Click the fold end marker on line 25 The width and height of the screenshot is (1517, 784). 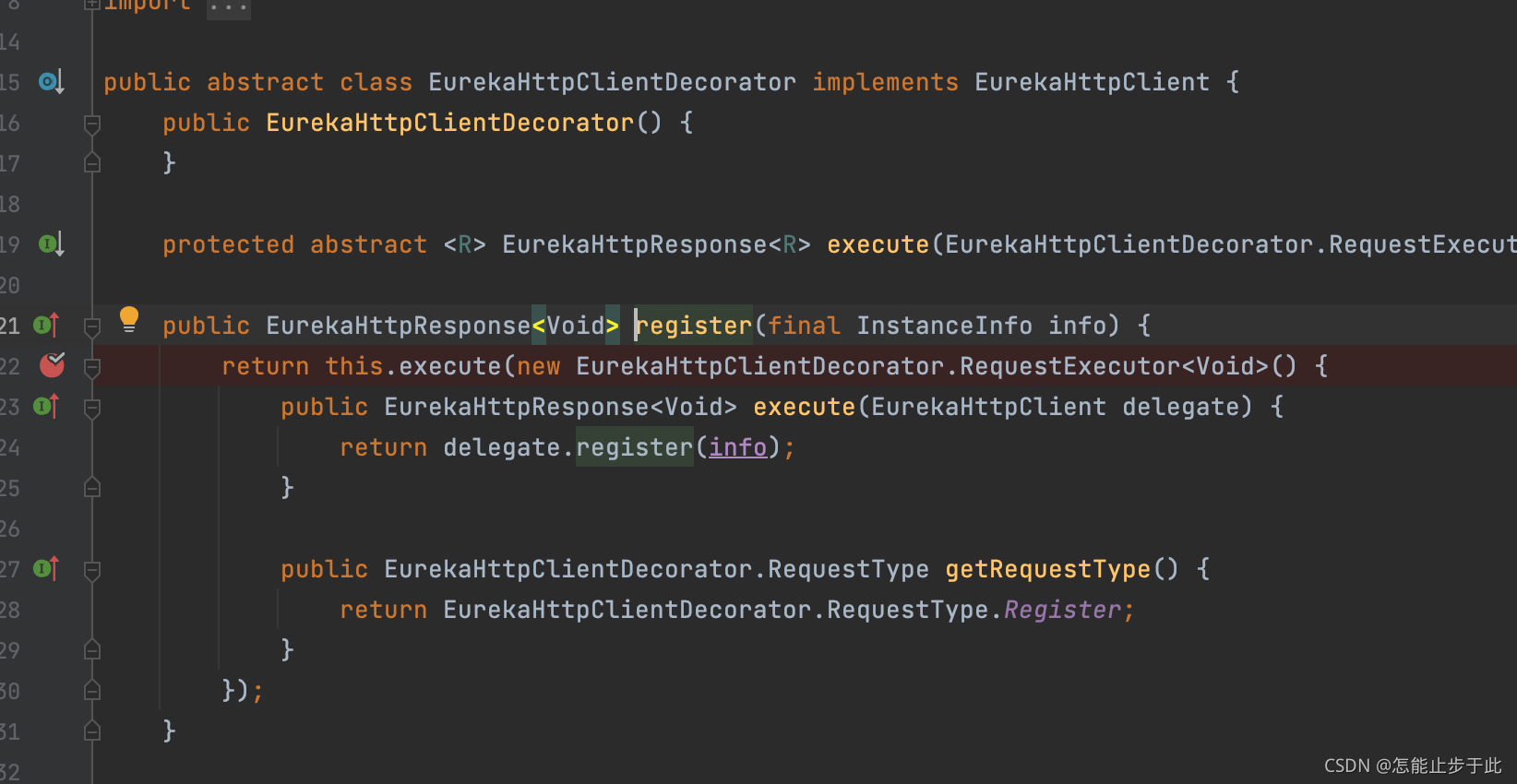coord(92,488)
